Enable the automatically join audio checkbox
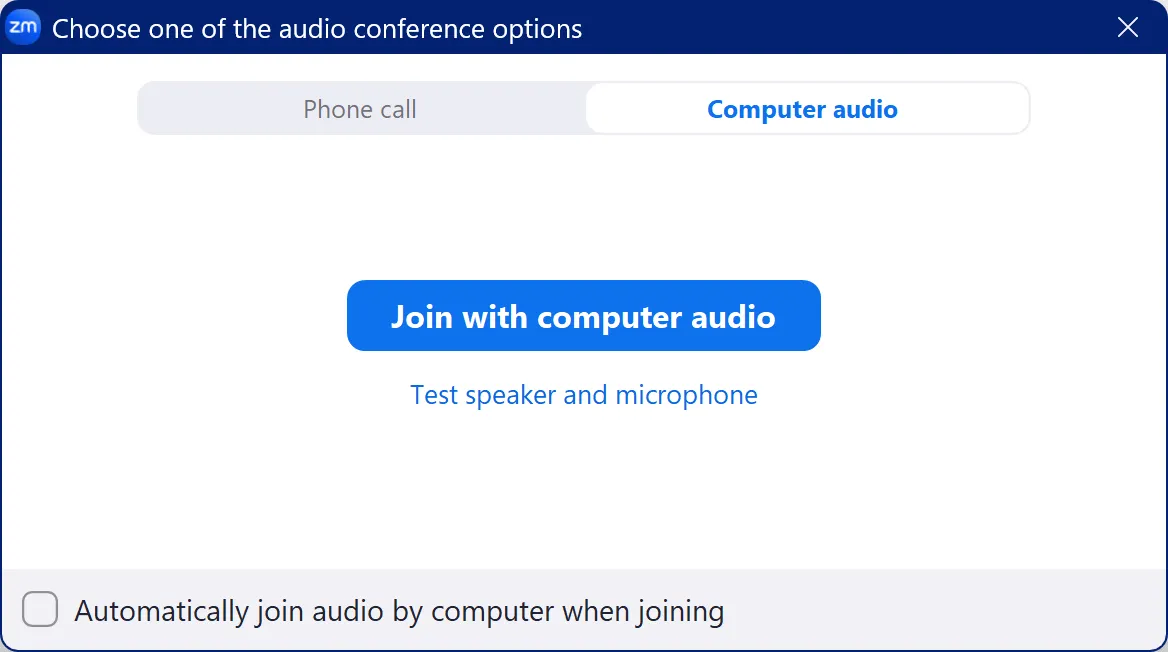This screenshot has height=652, width=1168. 40,610
